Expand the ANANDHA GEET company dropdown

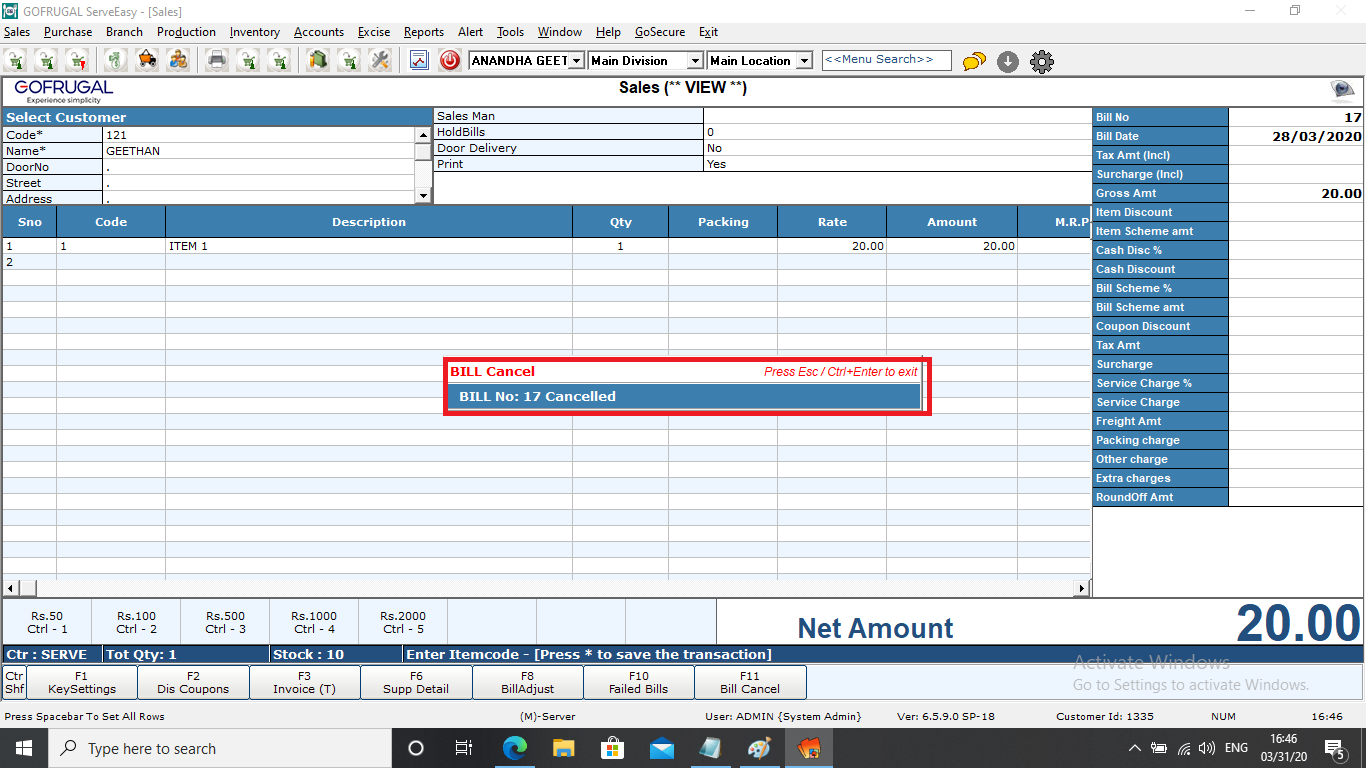pos(576,61)
